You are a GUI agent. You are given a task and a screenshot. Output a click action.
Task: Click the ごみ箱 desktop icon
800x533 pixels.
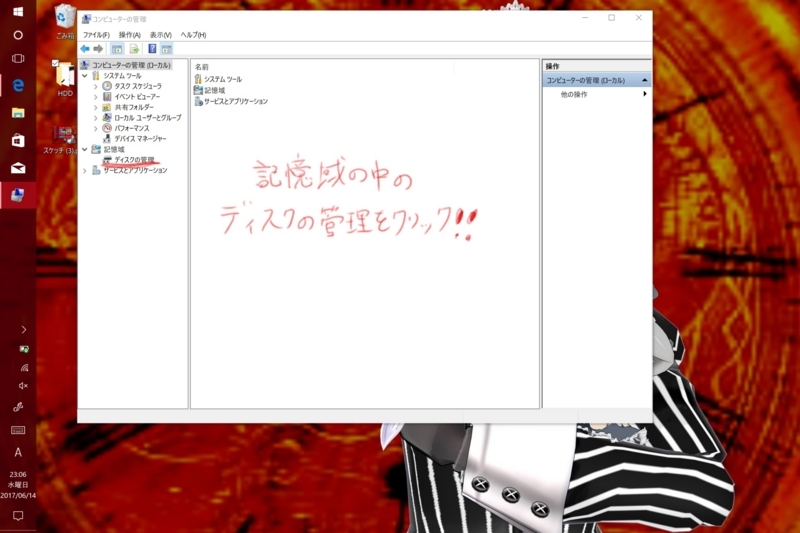point(65,21)
